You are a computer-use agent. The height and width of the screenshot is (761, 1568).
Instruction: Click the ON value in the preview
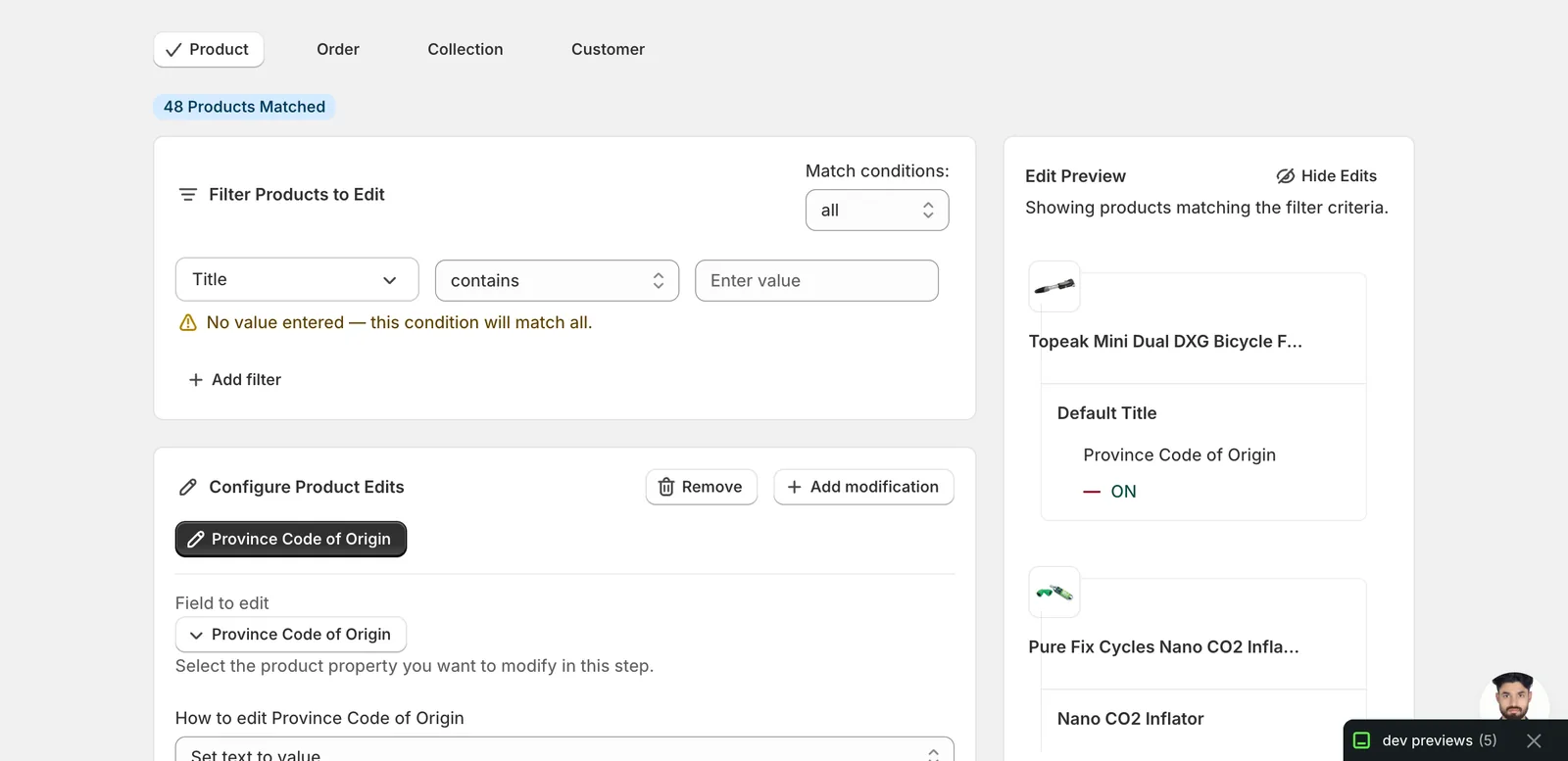(1123, 492)
